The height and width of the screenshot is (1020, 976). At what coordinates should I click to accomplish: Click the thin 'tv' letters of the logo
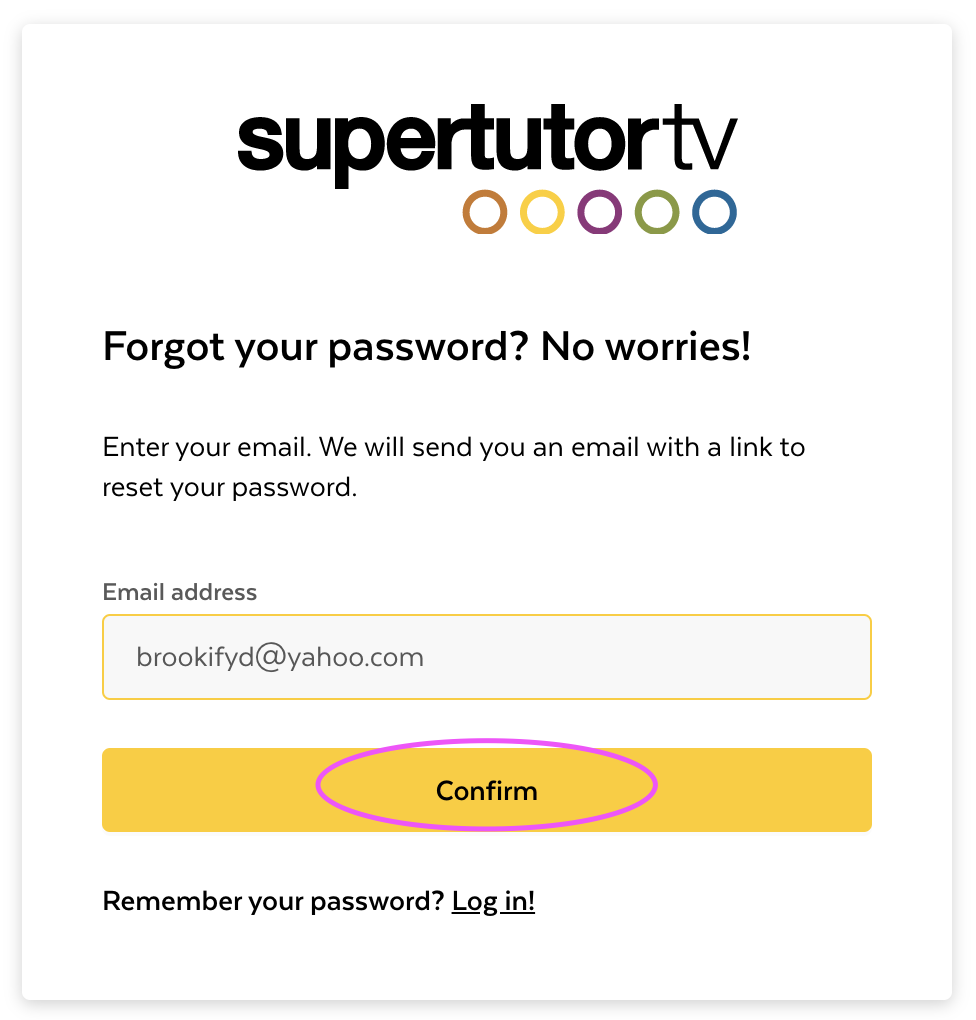[x=703, y=137]
